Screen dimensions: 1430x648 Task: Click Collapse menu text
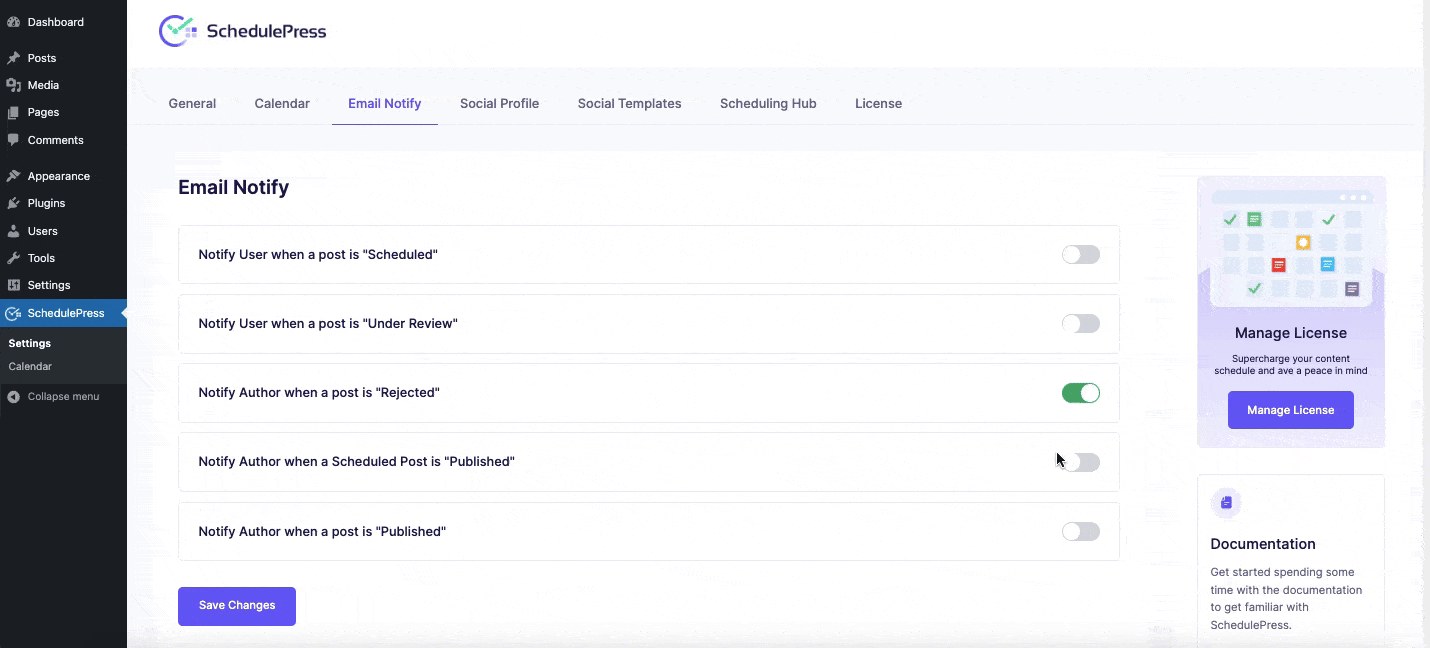click(63, 397)
